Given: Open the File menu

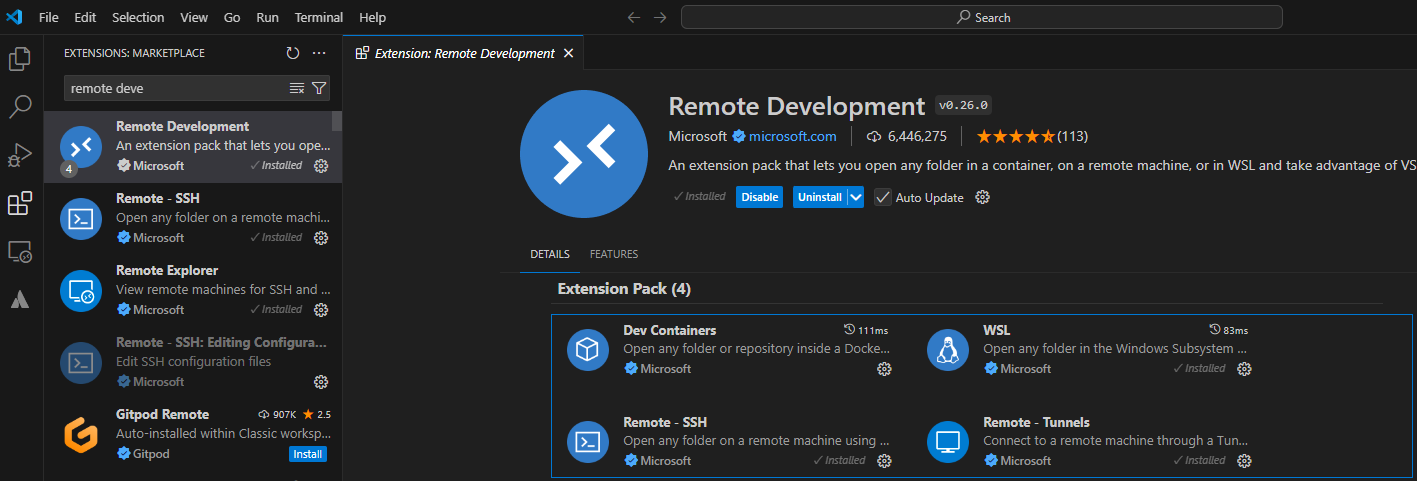Looking at the screenshot, I should pyautogui.click(x=48, y=17).
